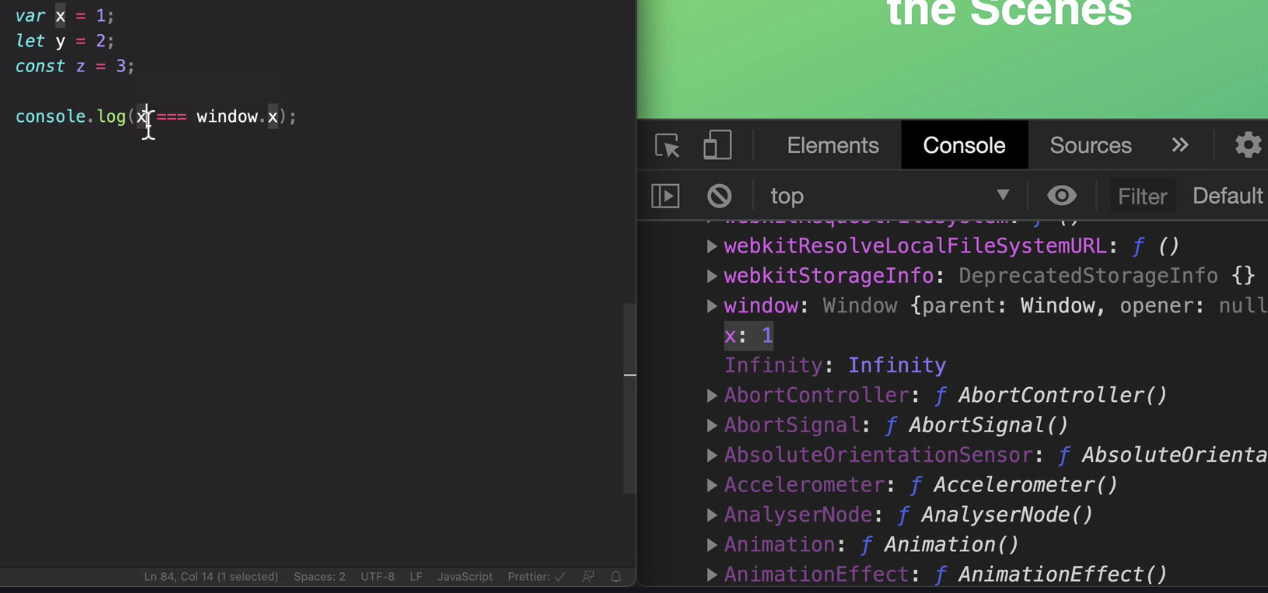Click the Infinity: Infinity property row
Image resolution: width=1268 pixels, height=593 pixels.
835,365
